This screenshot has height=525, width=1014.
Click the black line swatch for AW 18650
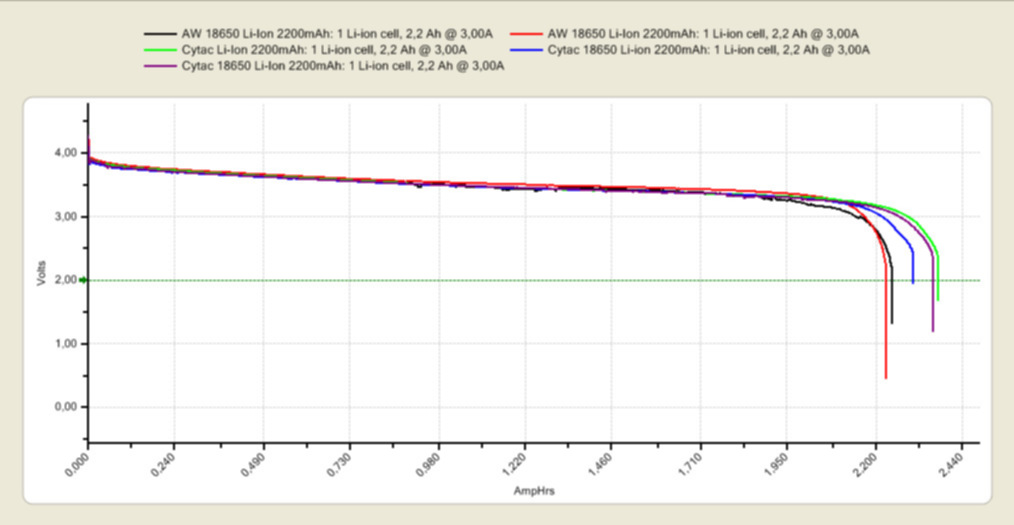(x=161, y=33)
